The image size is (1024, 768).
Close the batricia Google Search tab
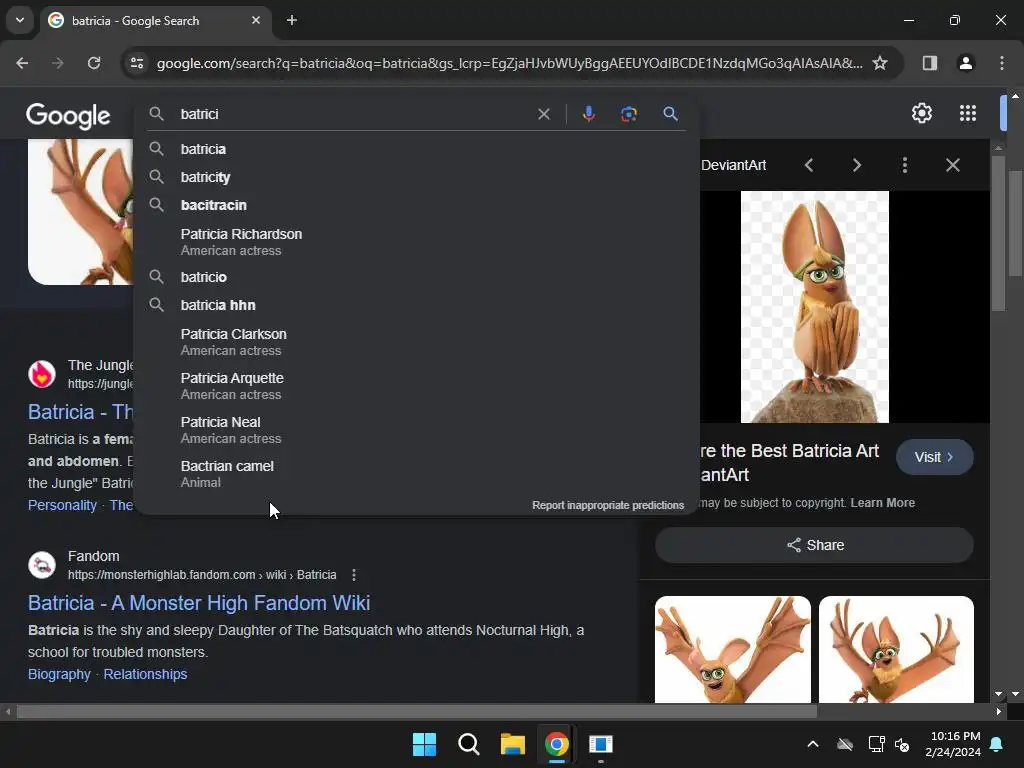coord(256,20)
